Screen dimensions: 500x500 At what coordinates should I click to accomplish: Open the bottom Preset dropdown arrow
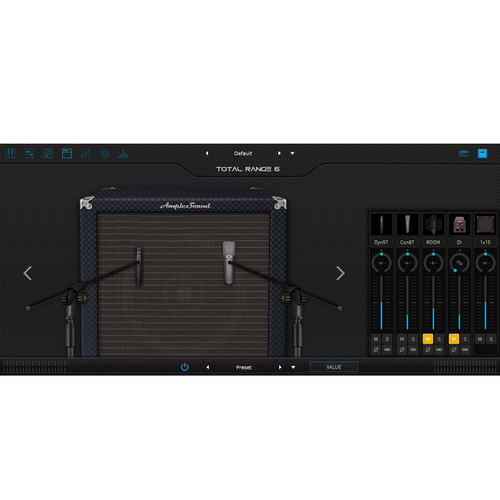293,367
